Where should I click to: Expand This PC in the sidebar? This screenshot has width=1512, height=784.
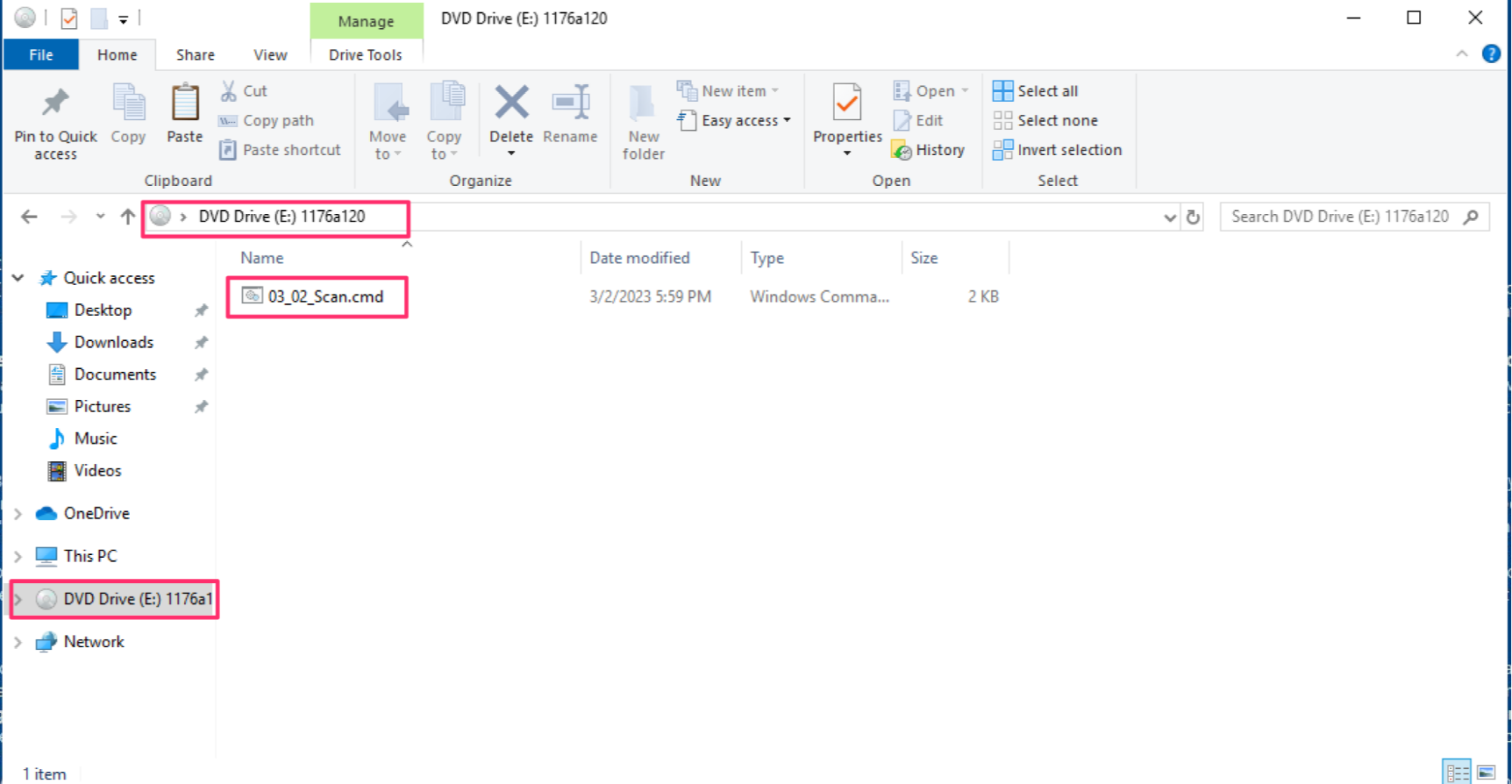point(18,556)
